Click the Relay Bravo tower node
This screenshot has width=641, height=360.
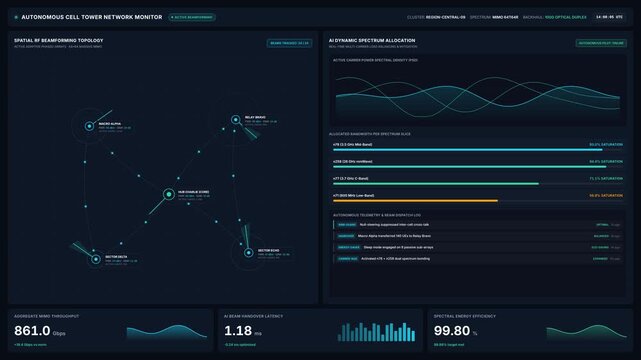[x=235, y=120]
